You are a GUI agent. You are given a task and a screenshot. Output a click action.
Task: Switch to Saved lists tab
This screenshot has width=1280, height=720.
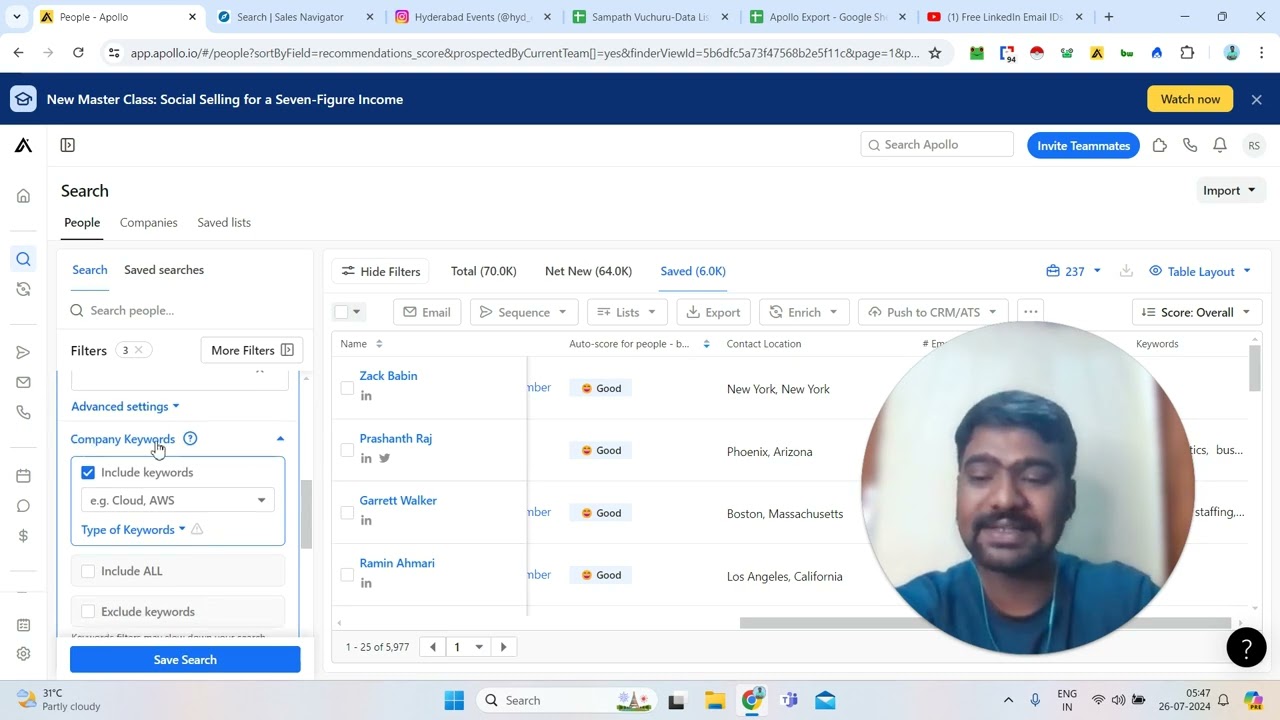click(224, 222)
